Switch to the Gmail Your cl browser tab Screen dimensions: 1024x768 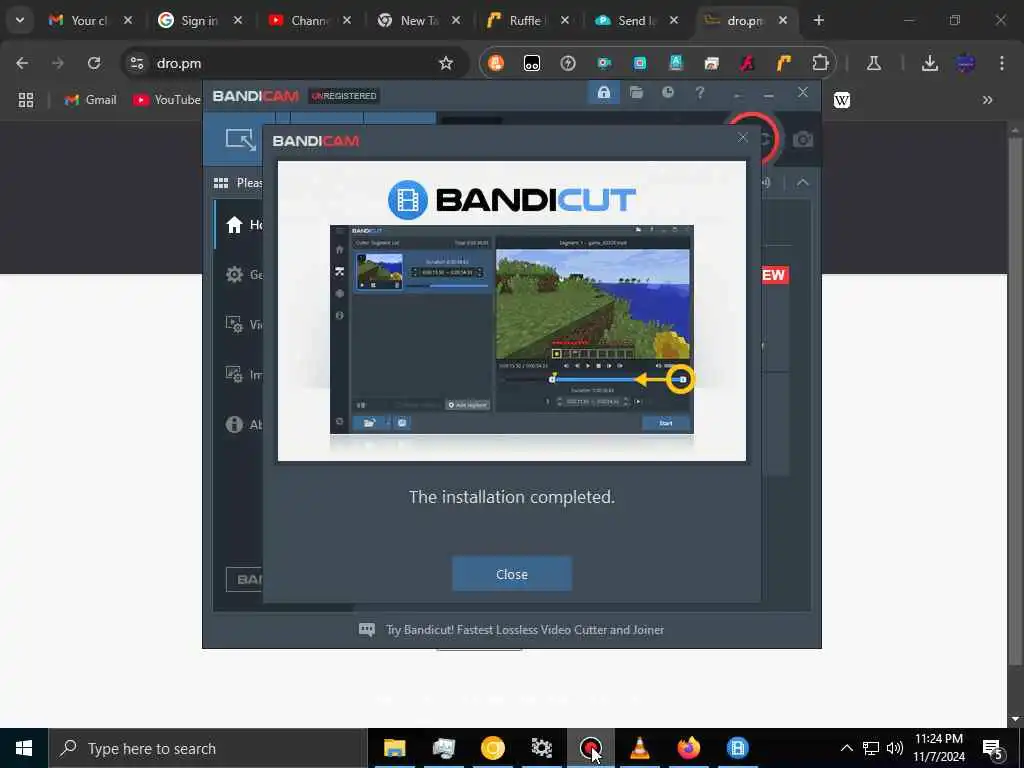click(91, 21)
